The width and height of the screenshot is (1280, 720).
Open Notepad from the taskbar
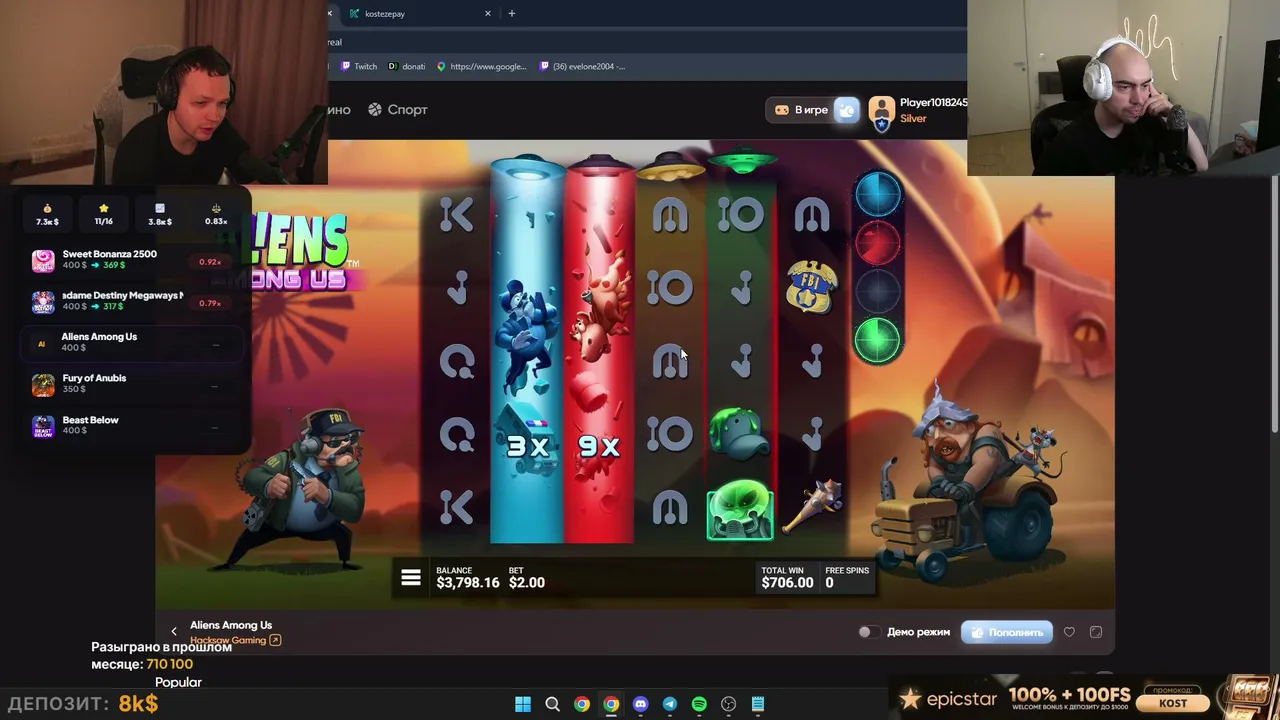(x=758, y=704)
